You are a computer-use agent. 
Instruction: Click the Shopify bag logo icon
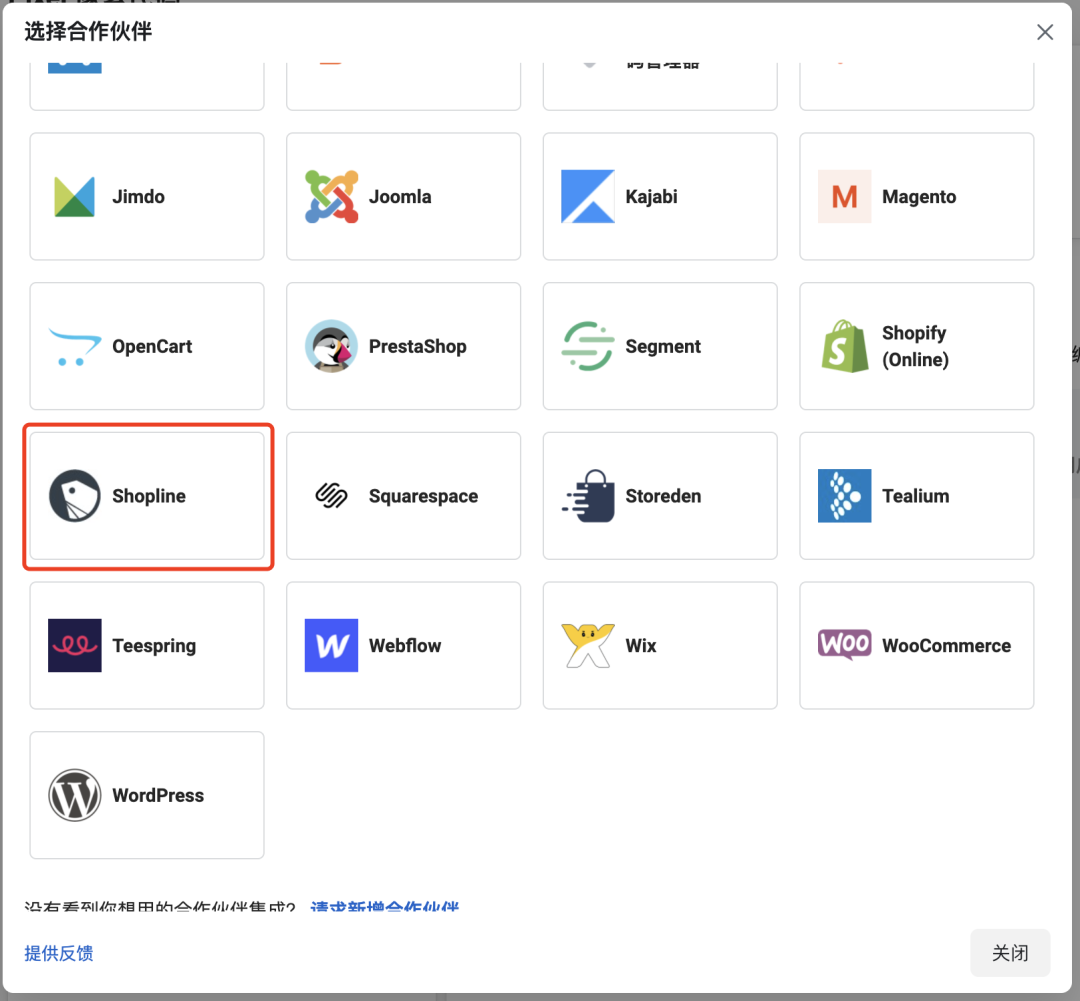pyautogui.click(x=844, y=347)
